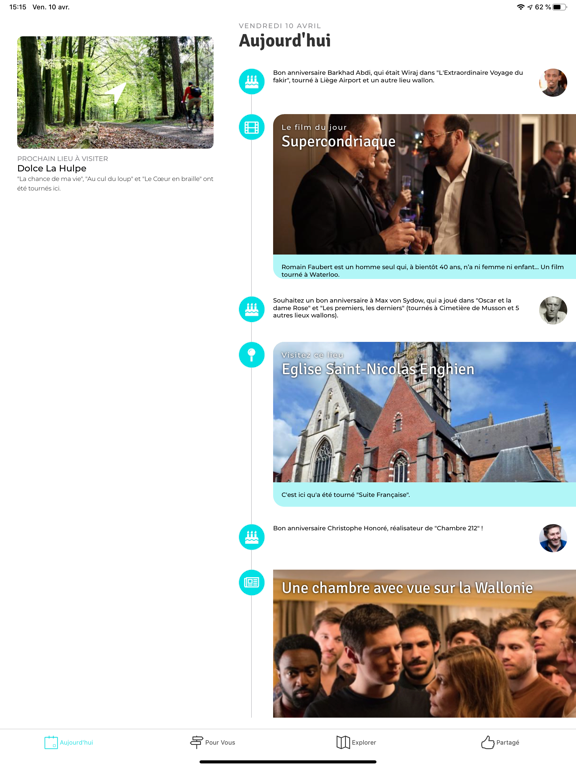Tap the film reel icon beside Supercondriaque
576x768 pixels.
point(251,127)
